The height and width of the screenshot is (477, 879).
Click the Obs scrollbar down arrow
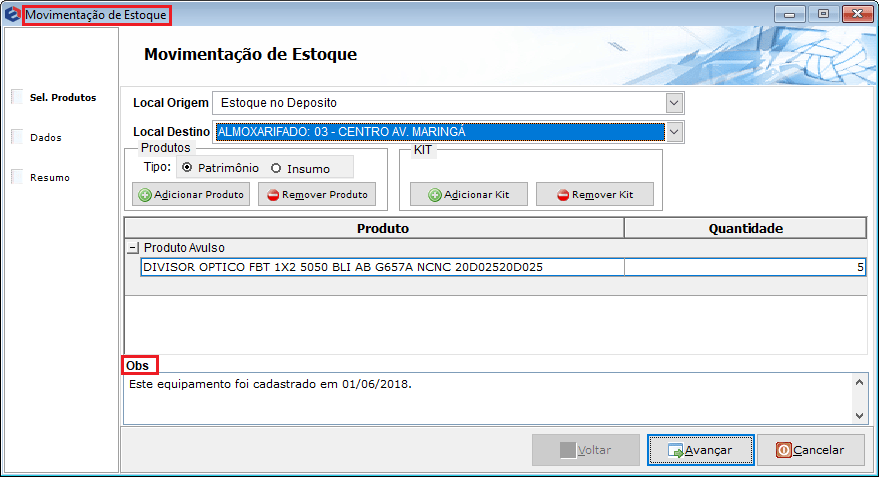coord(859,416)
